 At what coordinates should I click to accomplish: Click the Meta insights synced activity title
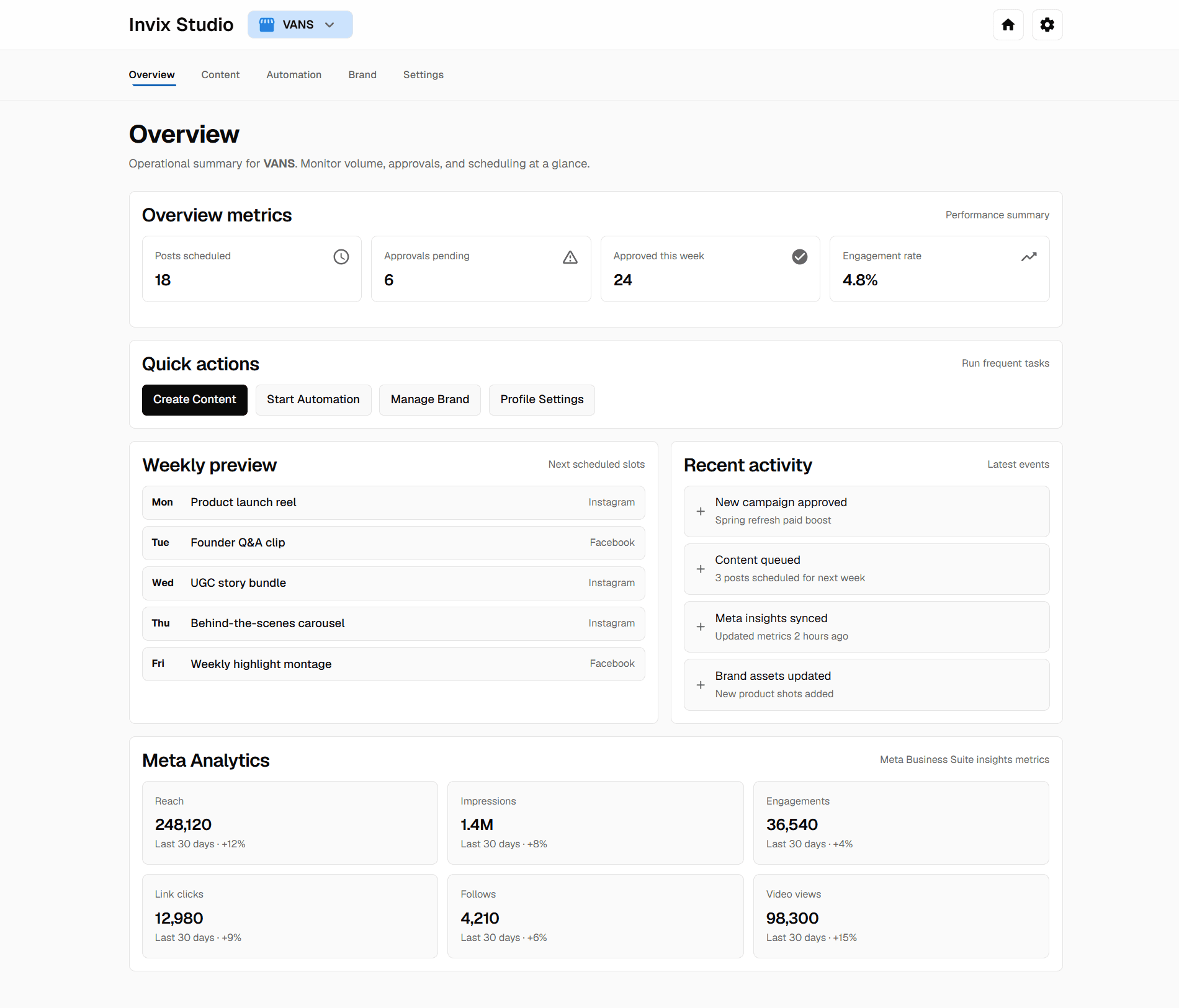click(771, 618)
